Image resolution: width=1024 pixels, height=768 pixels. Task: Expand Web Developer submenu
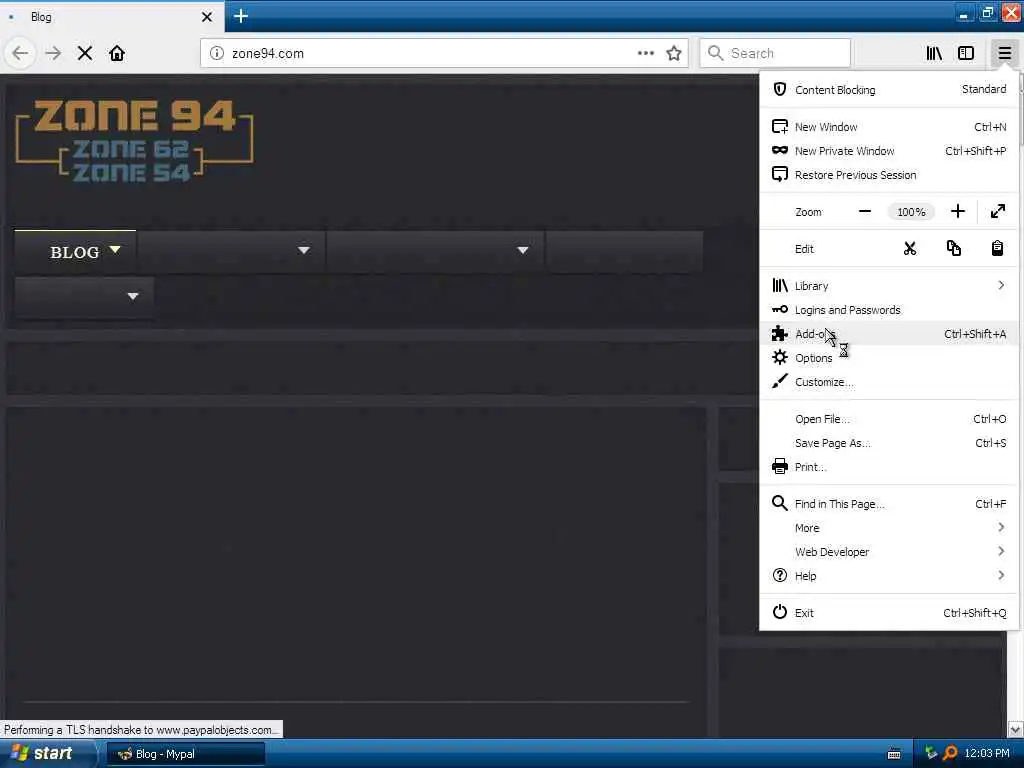coord(889,552)
